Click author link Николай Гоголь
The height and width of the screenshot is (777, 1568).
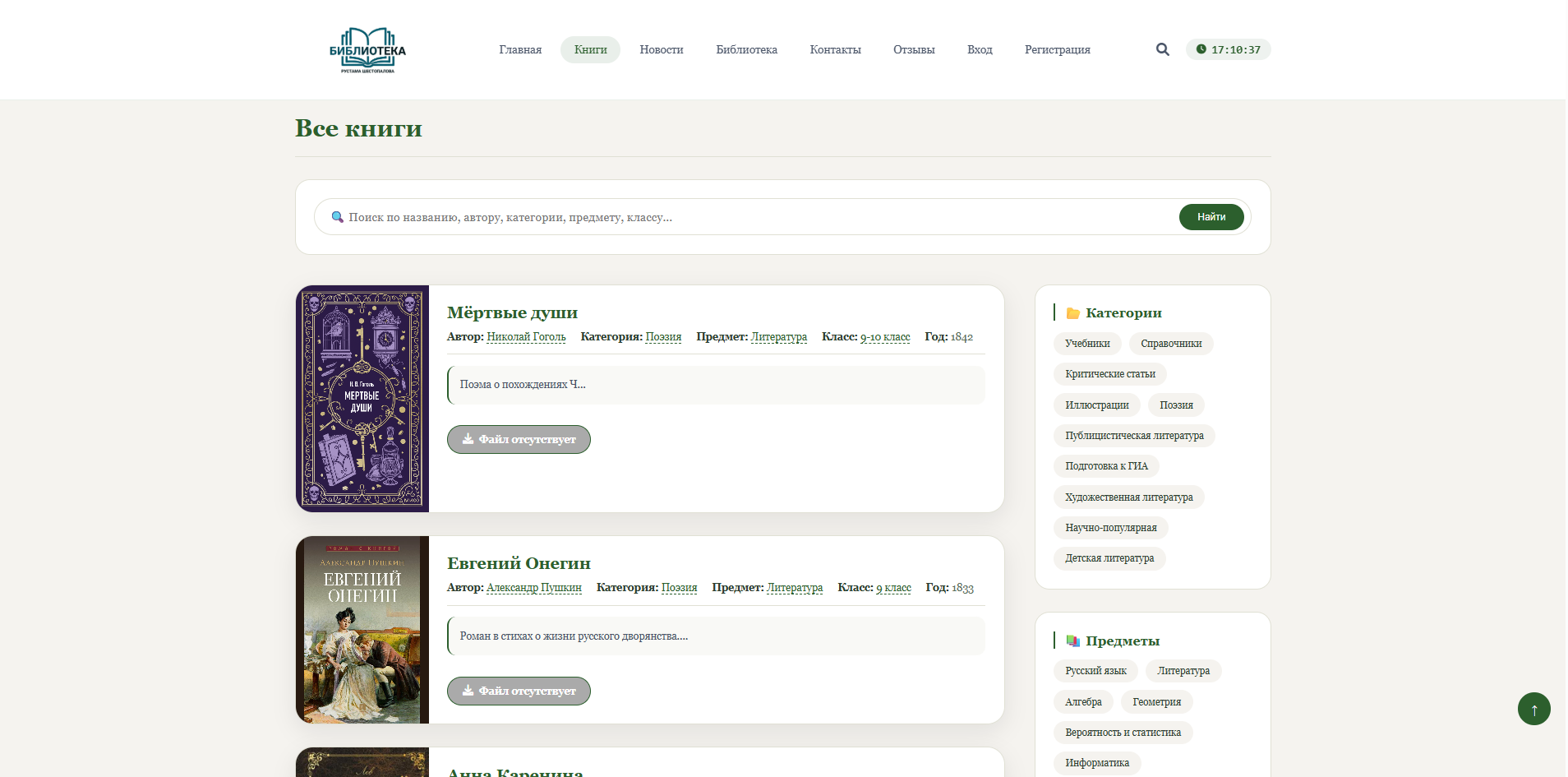[526, 337]
